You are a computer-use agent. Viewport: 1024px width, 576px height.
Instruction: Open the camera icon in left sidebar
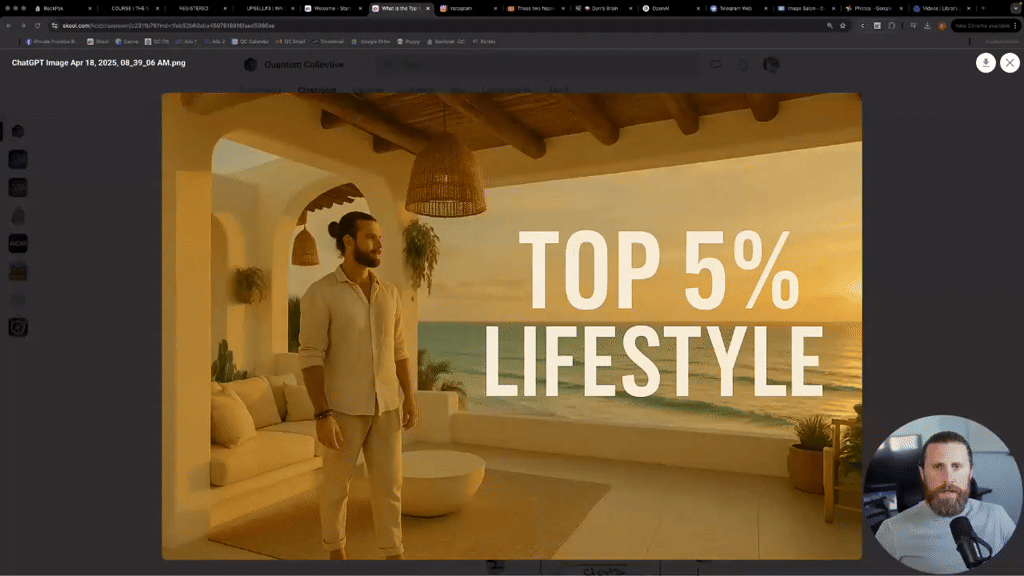pos(18,327)
